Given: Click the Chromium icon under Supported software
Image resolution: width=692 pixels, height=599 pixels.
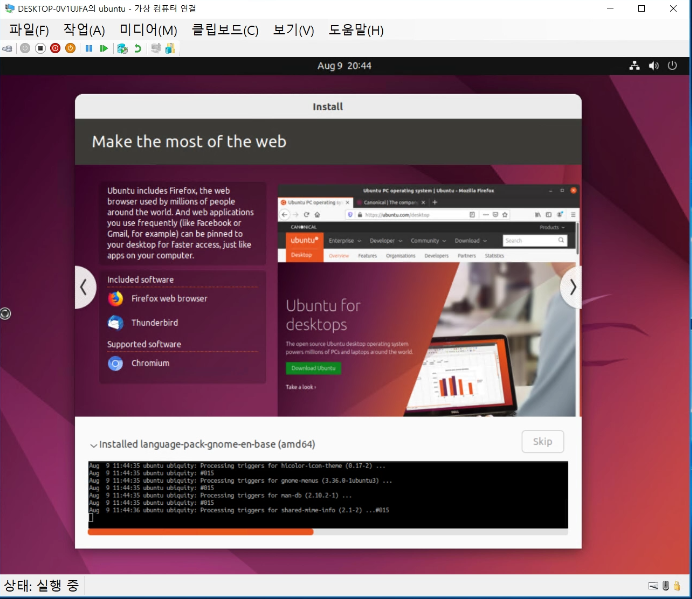Looking at the screenshot, I should click(x=116, y=363).
